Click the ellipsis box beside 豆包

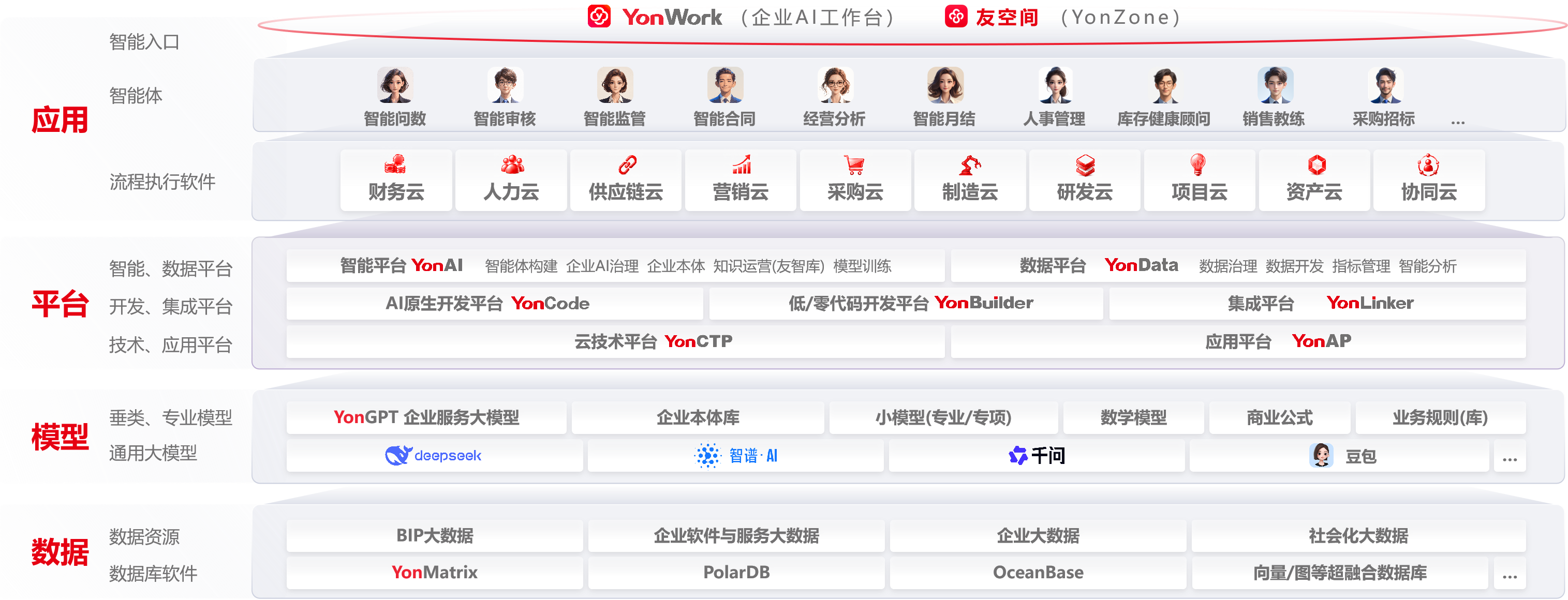point(1510,456)
